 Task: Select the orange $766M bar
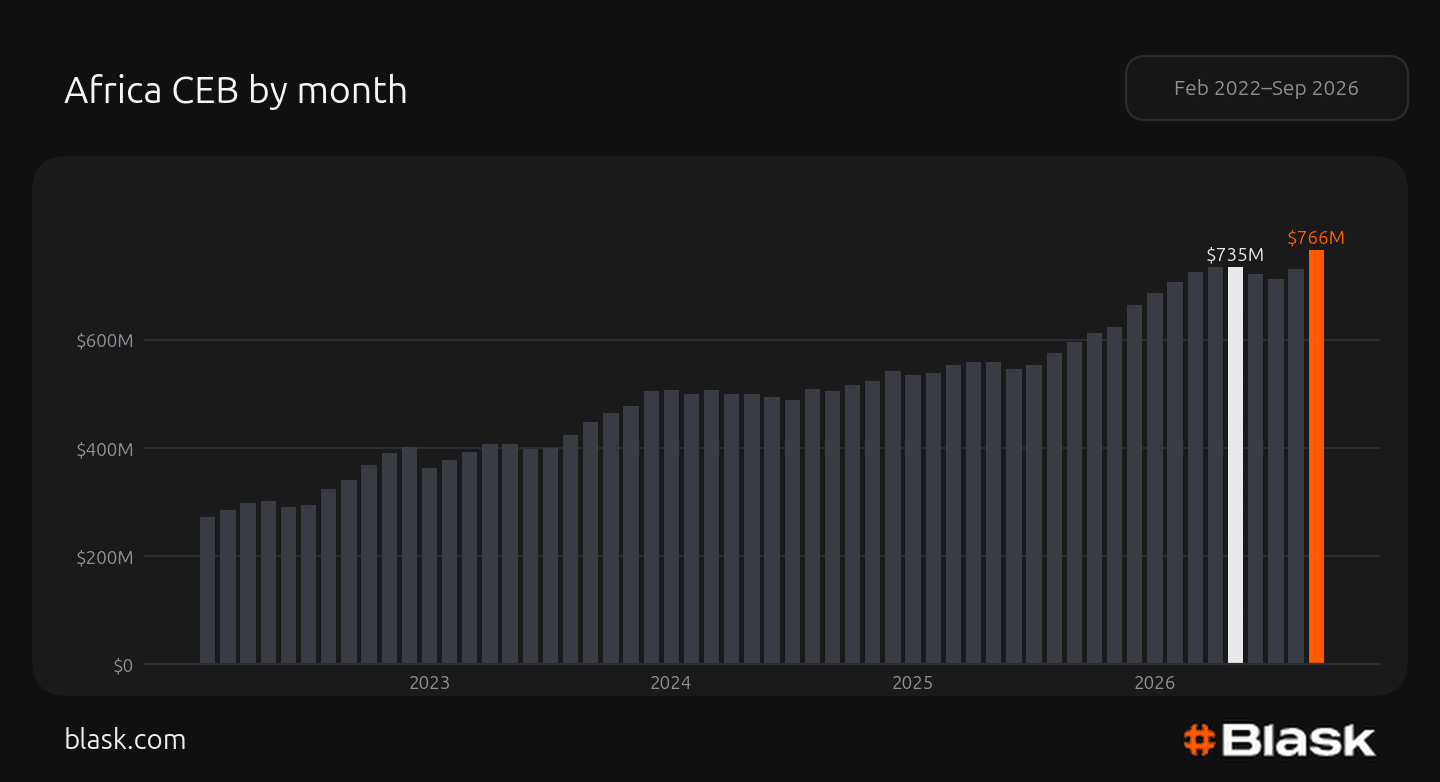click(1316, 456)
